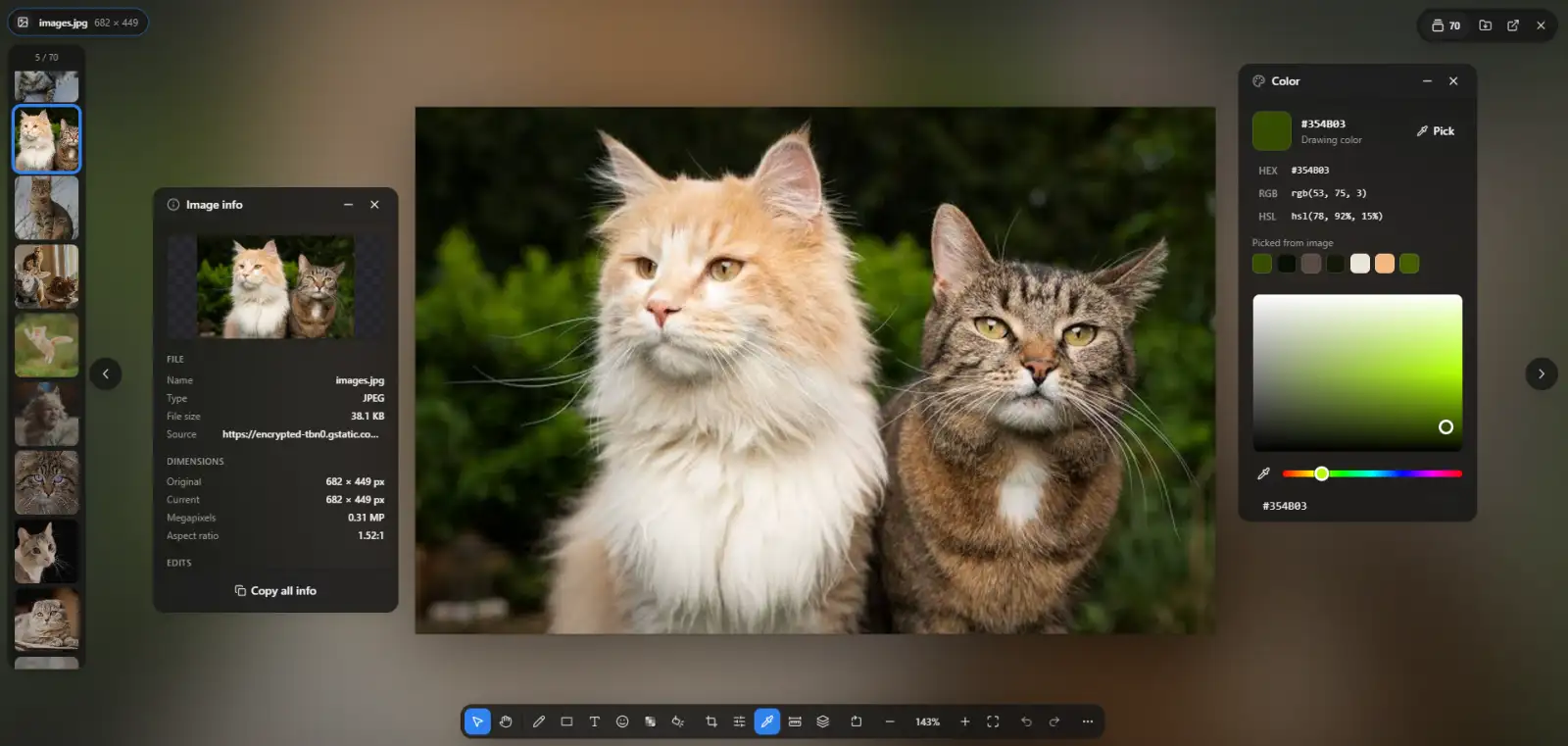Open image in external window icon
This screenshot has height=746, width=1568.
click(x=1513, y=25)
